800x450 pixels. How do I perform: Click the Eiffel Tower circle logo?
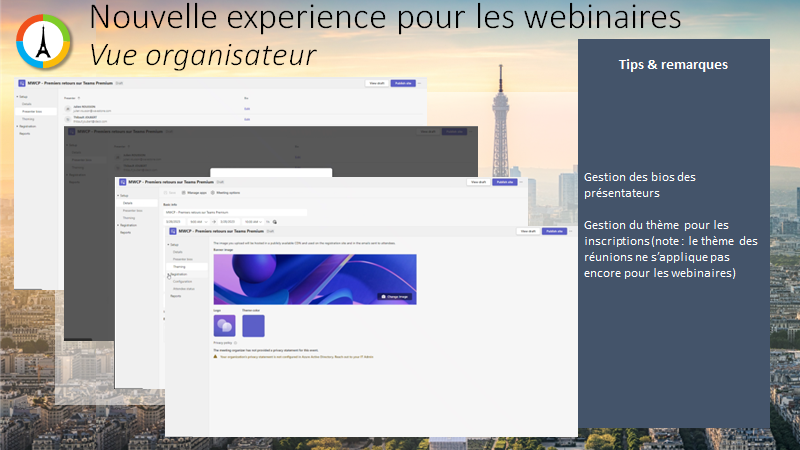(x=43, y=42)
